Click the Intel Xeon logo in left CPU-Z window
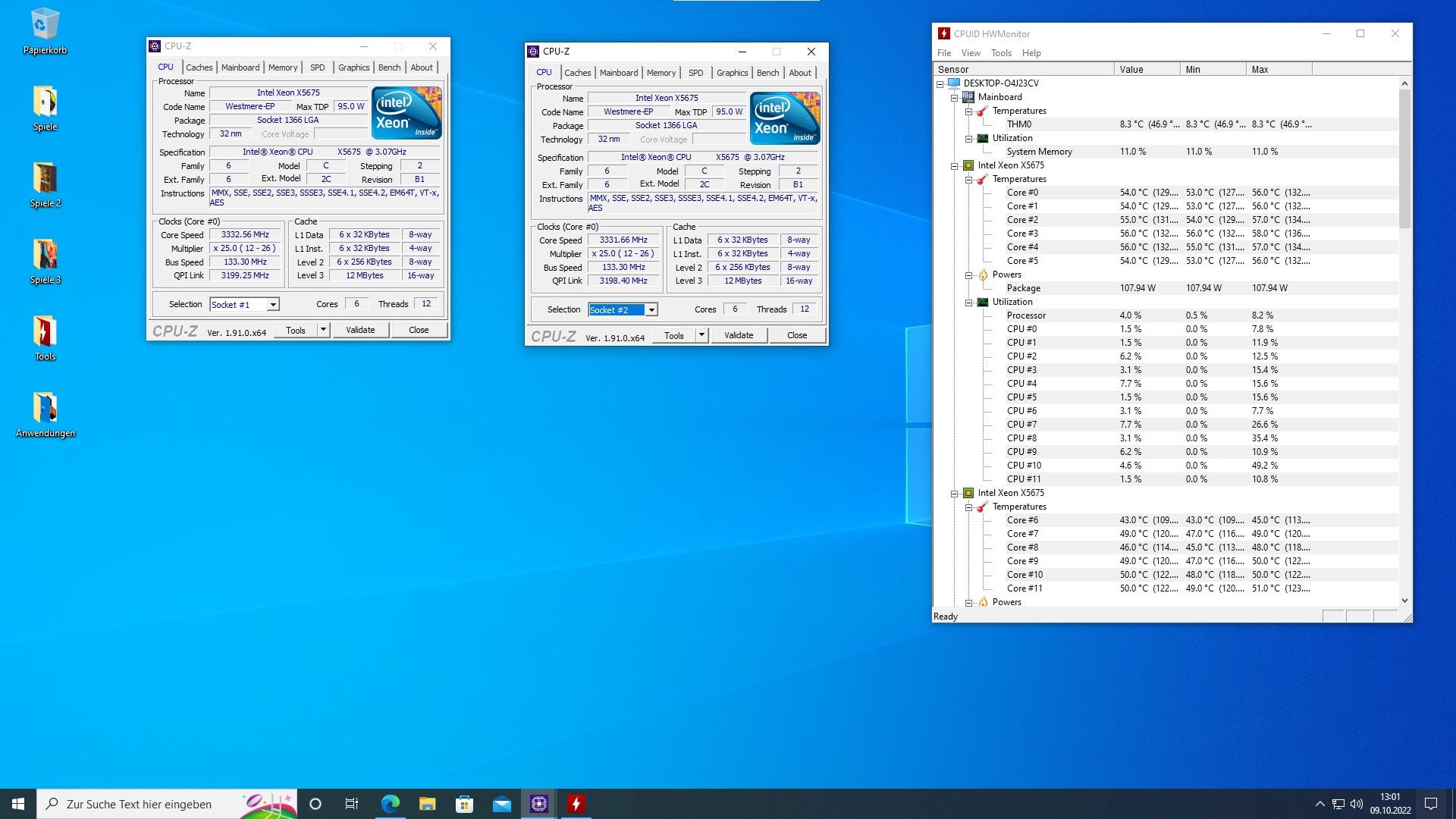The height and width of the screenshot is (819, 1456). [406, 112]
